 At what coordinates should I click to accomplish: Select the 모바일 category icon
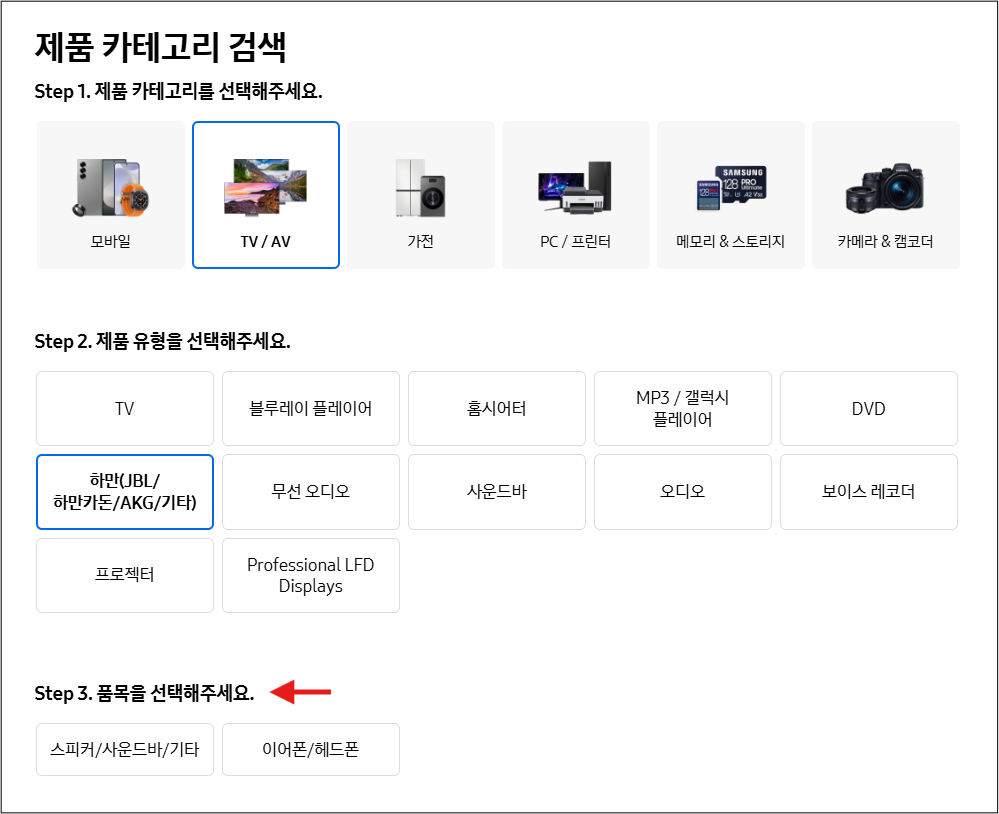(x=110, y=194)
